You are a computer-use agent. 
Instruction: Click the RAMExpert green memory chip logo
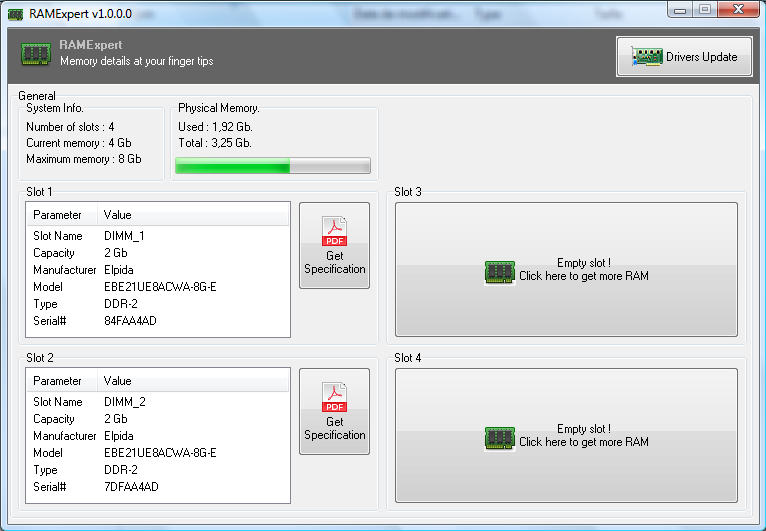pos(36,54)
